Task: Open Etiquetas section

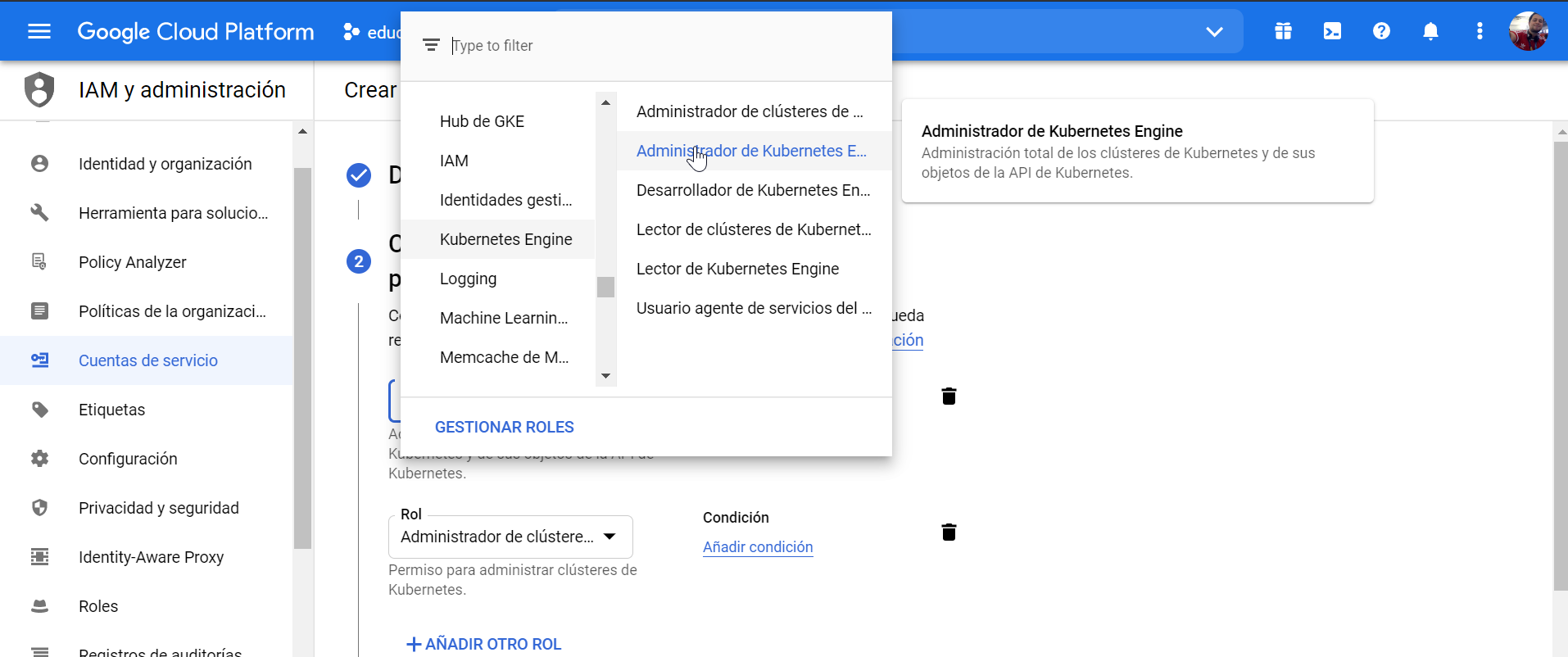Action: pos(111,410)
